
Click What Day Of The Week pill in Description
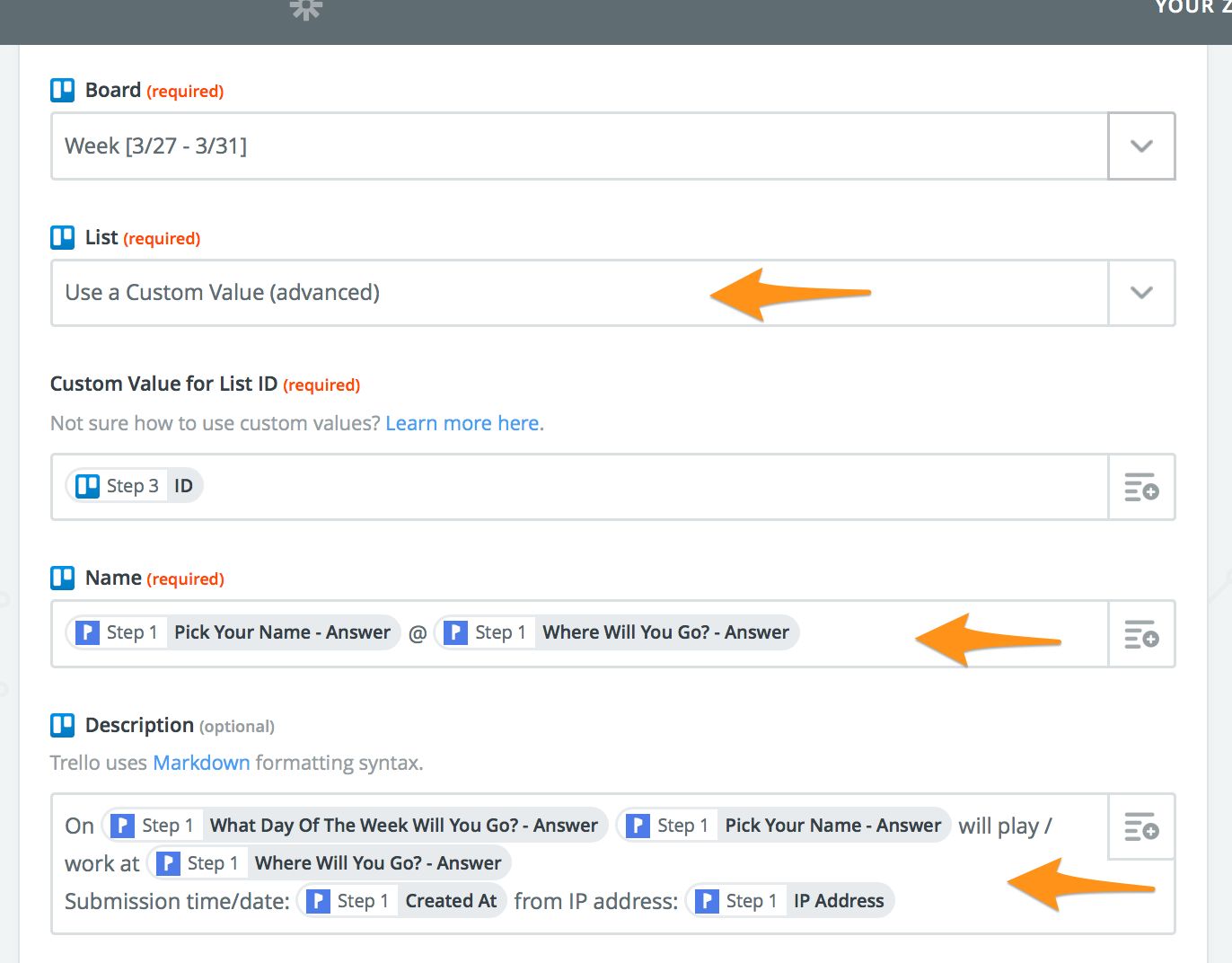(x=356, y=826)
